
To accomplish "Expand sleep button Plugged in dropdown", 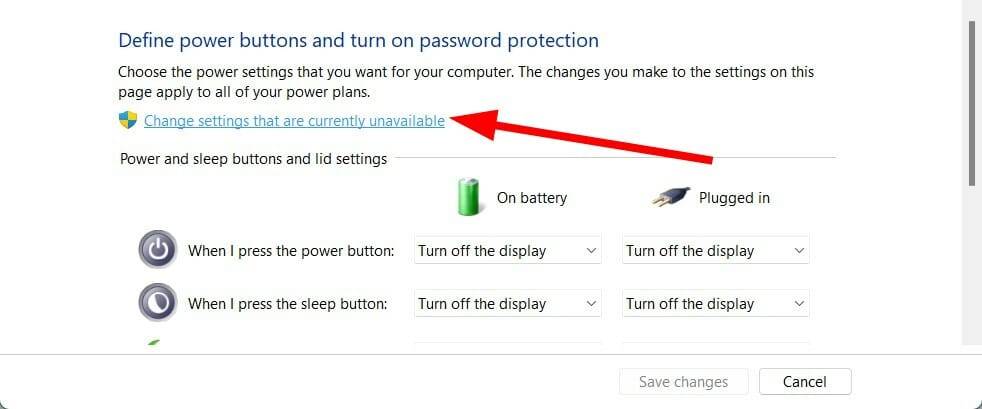I will pos(715,303).
